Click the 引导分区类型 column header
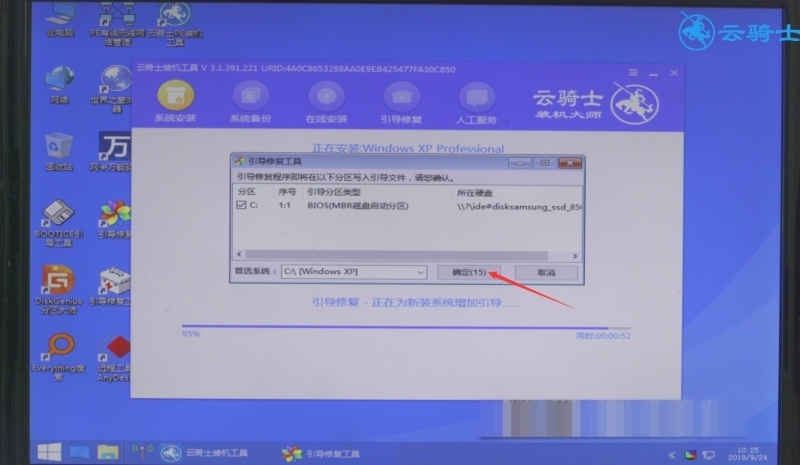 tap(334, 192)
